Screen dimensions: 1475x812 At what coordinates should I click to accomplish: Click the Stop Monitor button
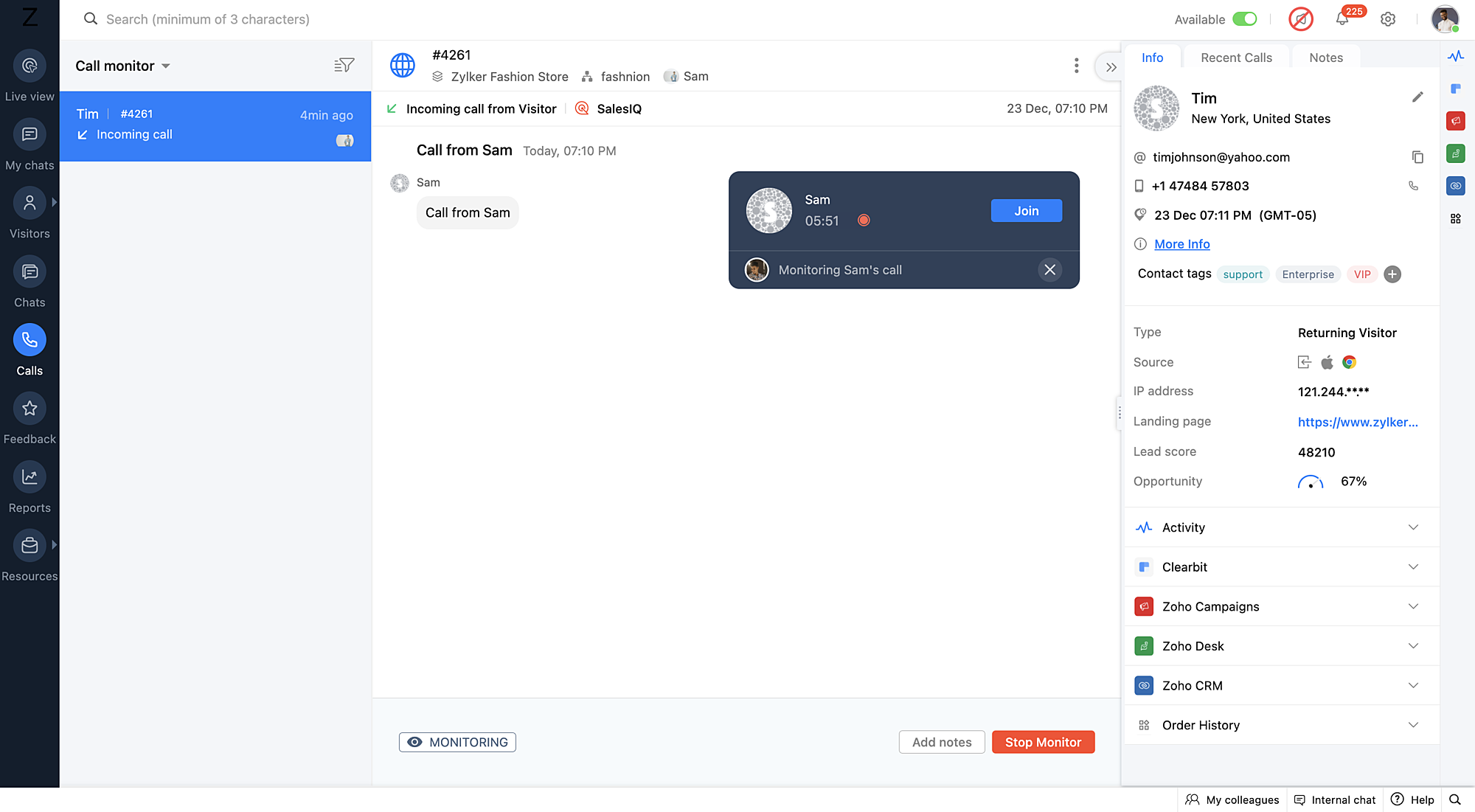point(1043,742)
